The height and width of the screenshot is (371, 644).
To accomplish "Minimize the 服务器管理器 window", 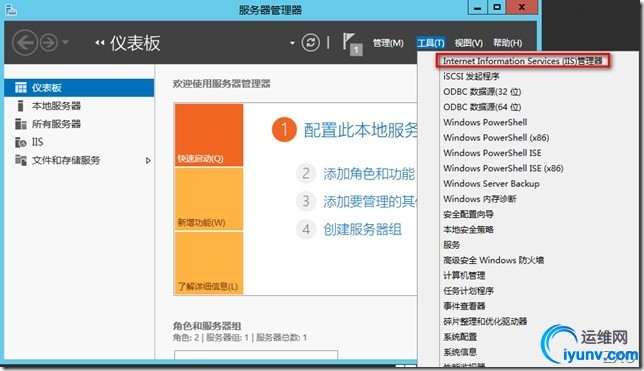I will click(477, 7).
